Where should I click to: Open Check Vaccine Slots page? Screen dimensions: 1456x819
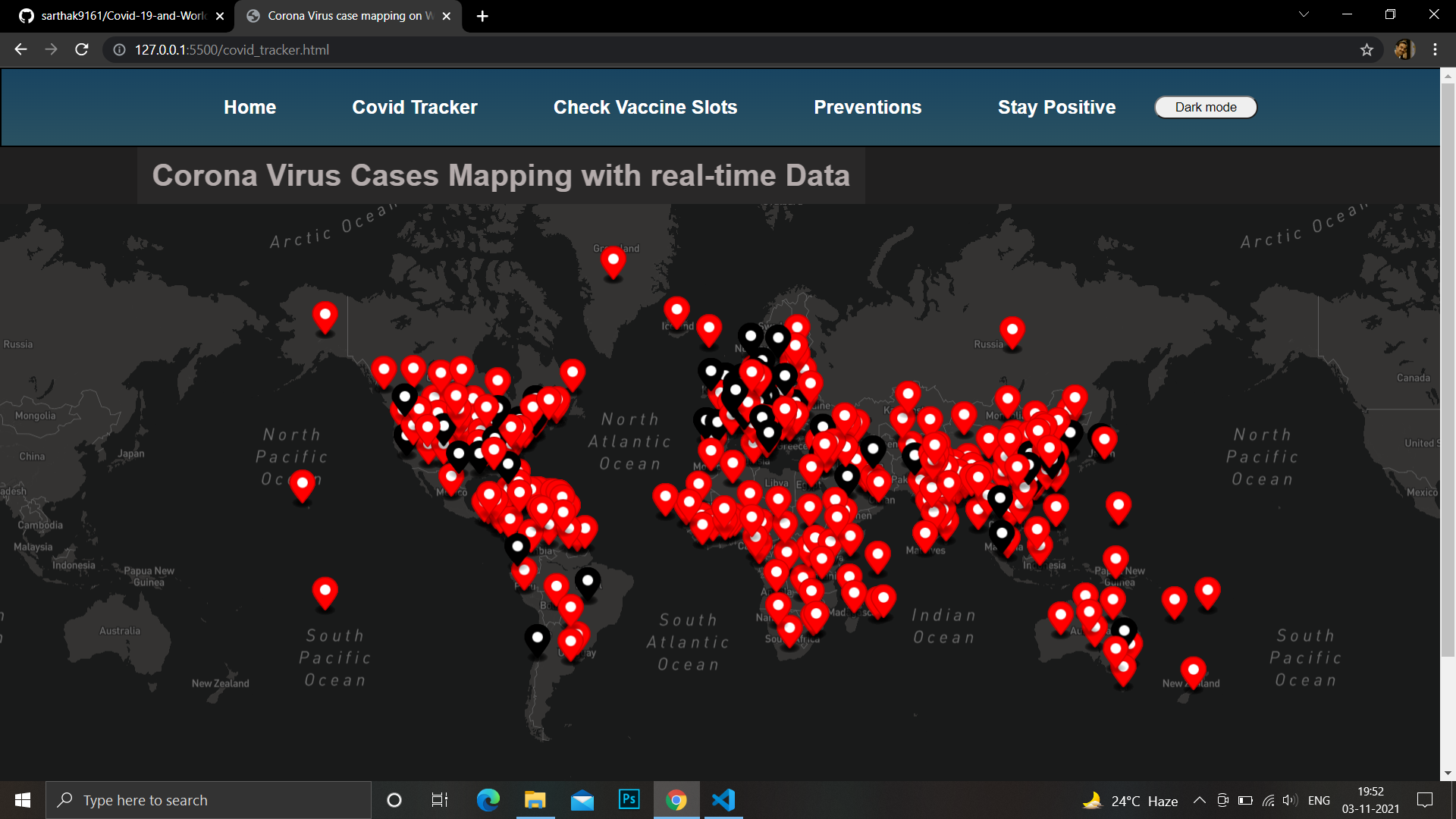click(645, 107)
